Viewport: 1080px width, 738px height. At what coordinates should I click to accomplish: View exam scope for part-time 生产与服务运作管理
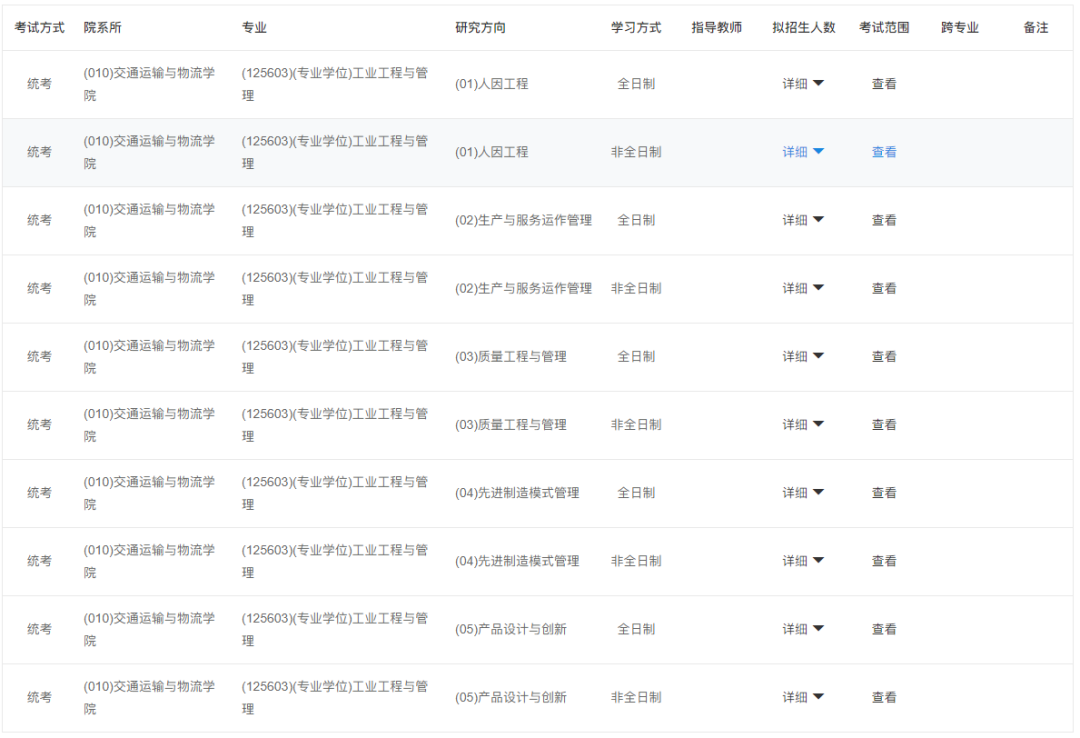(x=884, y=288)
